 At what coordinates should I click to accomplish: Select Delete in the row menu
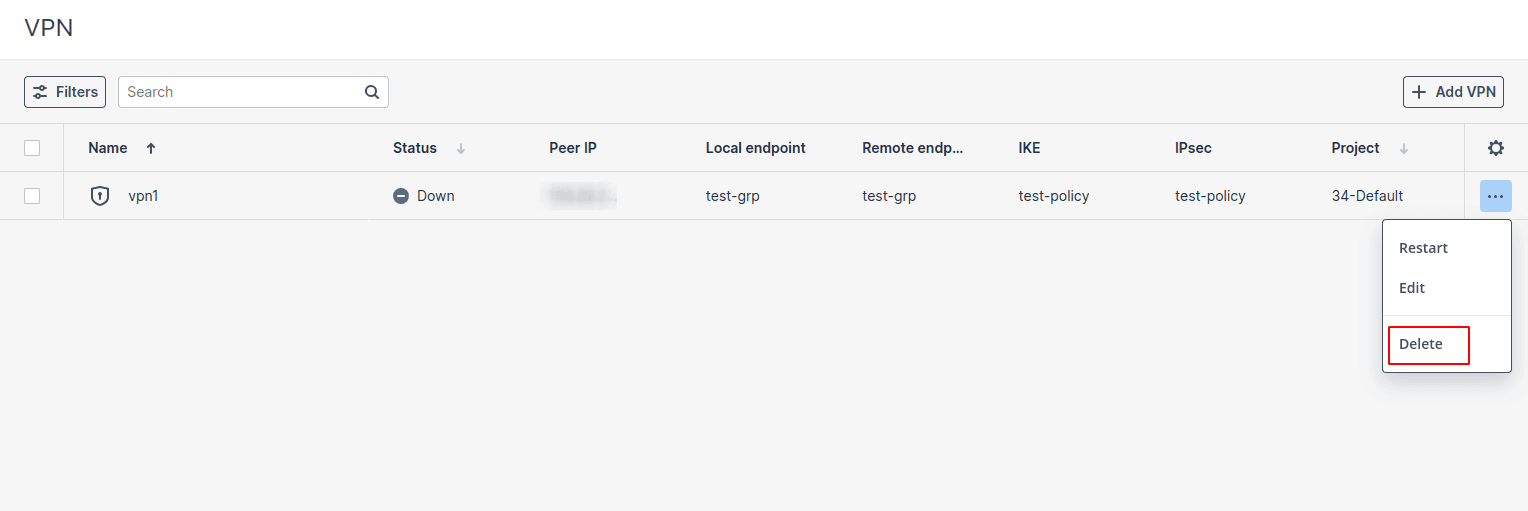pyautogui.click(x=1421, y=344)
